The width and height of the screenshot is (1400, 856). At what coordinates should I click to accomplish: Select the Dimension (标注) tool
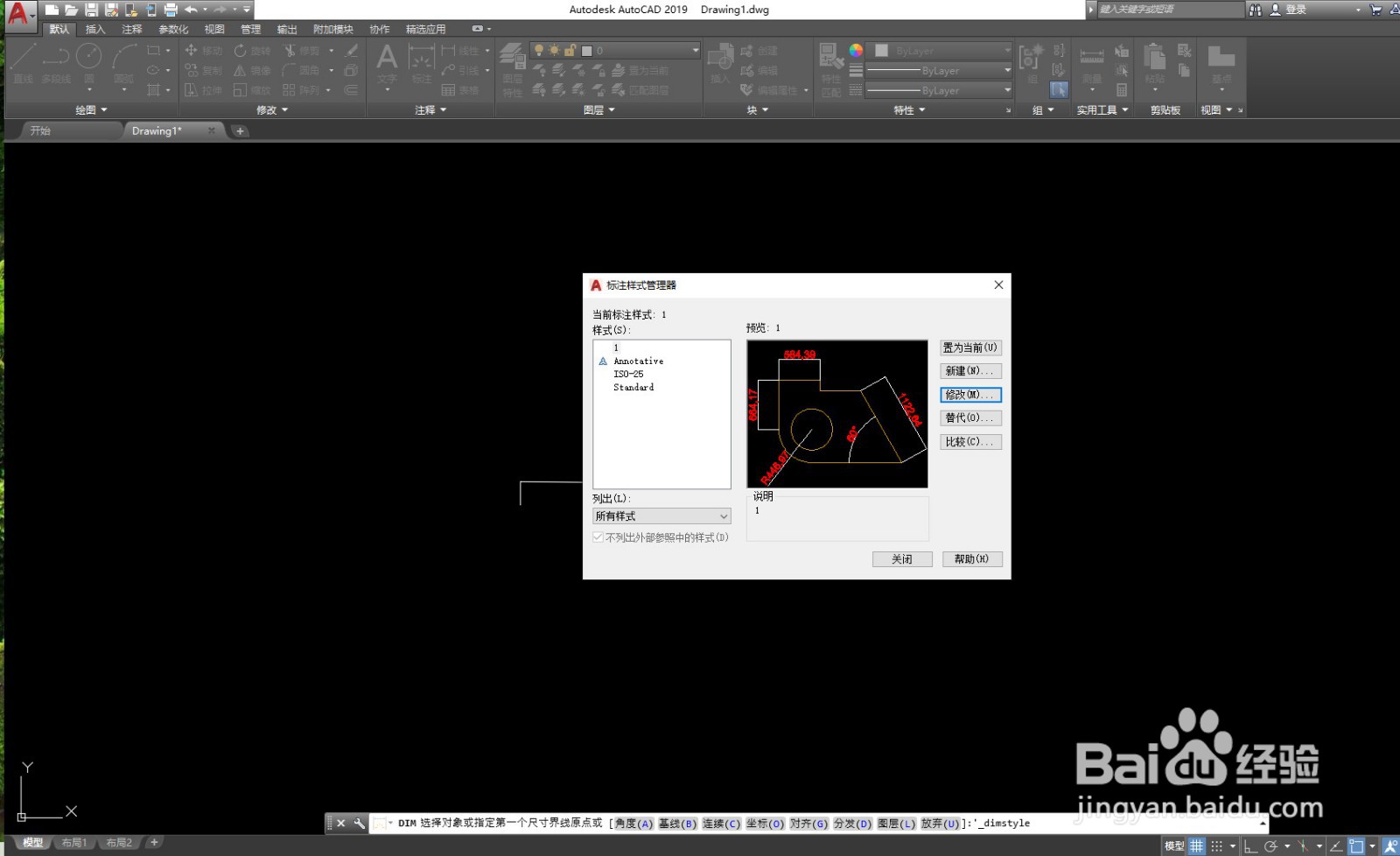(x=422, y=63)
